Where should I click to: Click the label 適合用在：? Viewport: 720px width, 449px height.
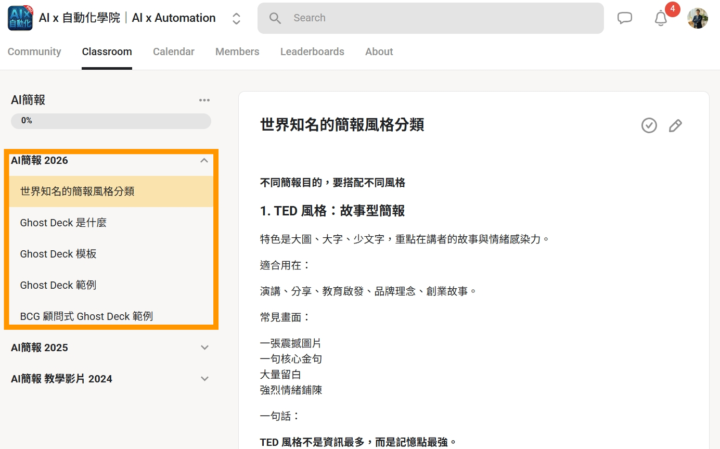pos(285,265)
